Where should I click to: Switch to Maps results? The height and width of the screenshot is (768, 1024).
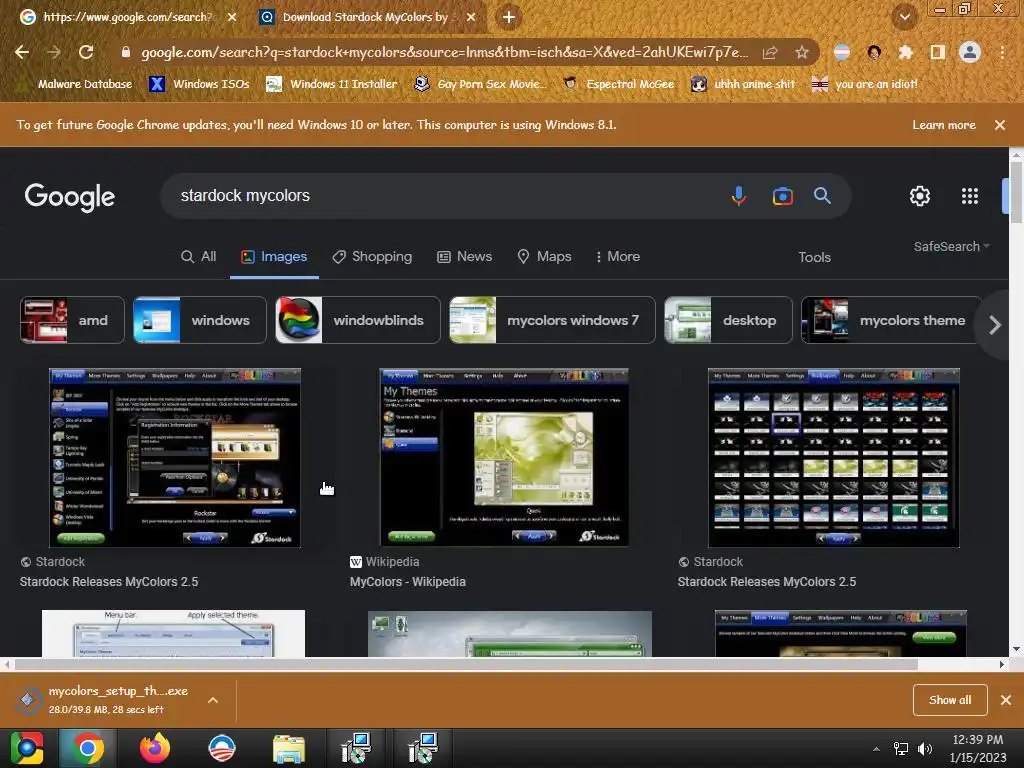click(x=544, y=257)
